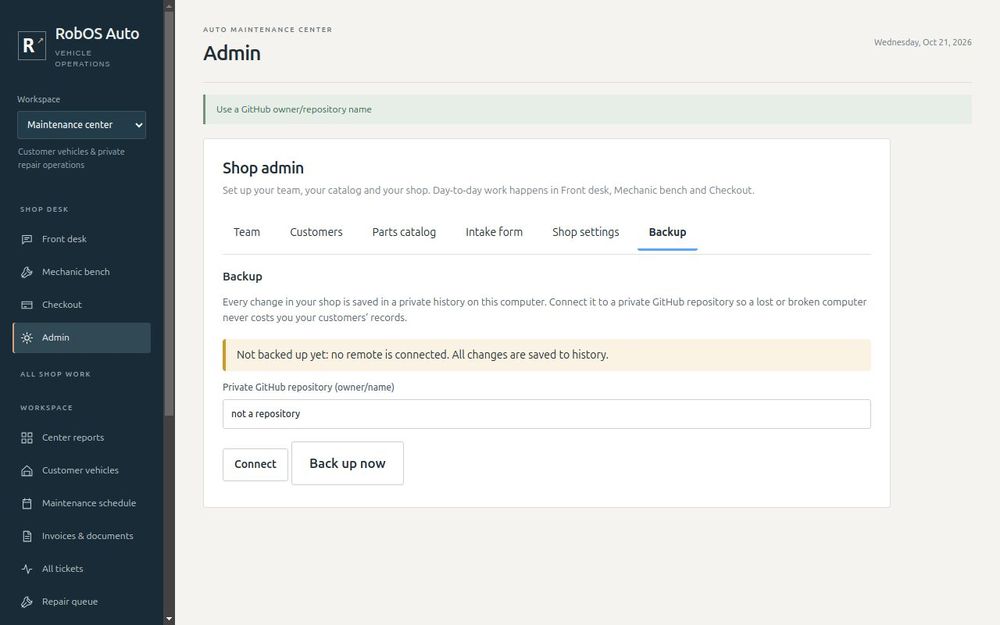This screenshot has width=1000, height=625.
Task: Open the Workspace dropdown
Action: 82,125
